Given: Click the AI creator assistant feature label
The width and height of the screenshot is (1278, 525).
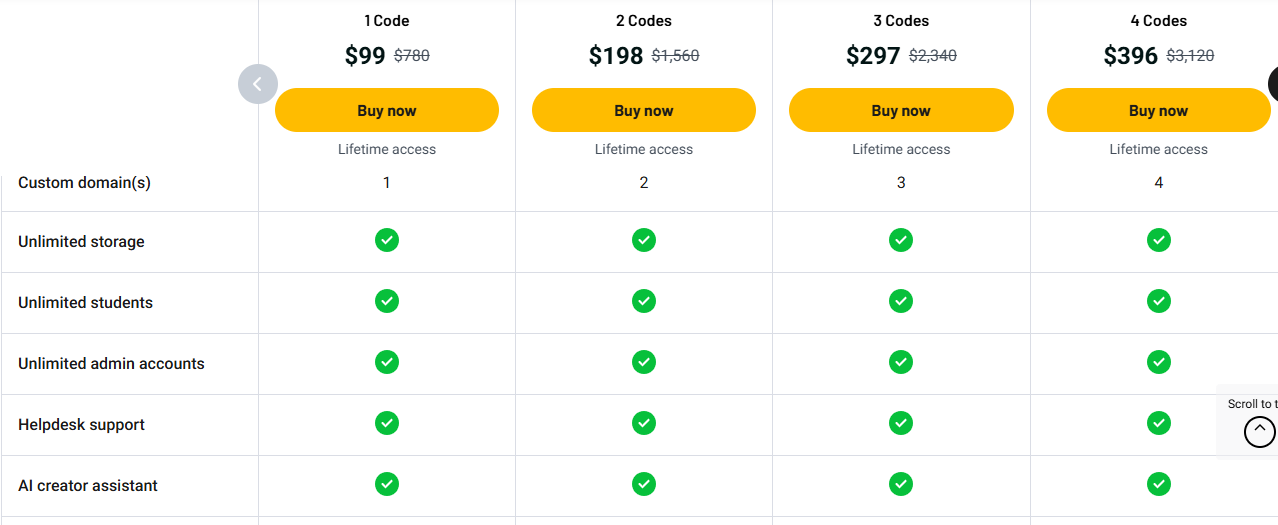Looking at the screenshot, I should [88, 486].
